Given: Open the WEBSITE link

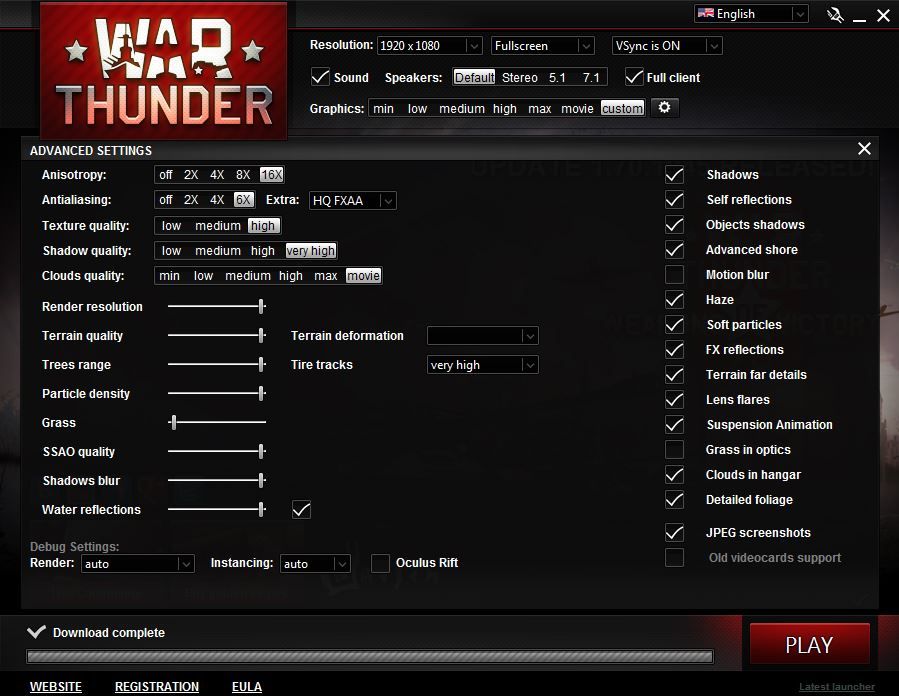Looking at the screenshot, I should [x=56, y=686].
